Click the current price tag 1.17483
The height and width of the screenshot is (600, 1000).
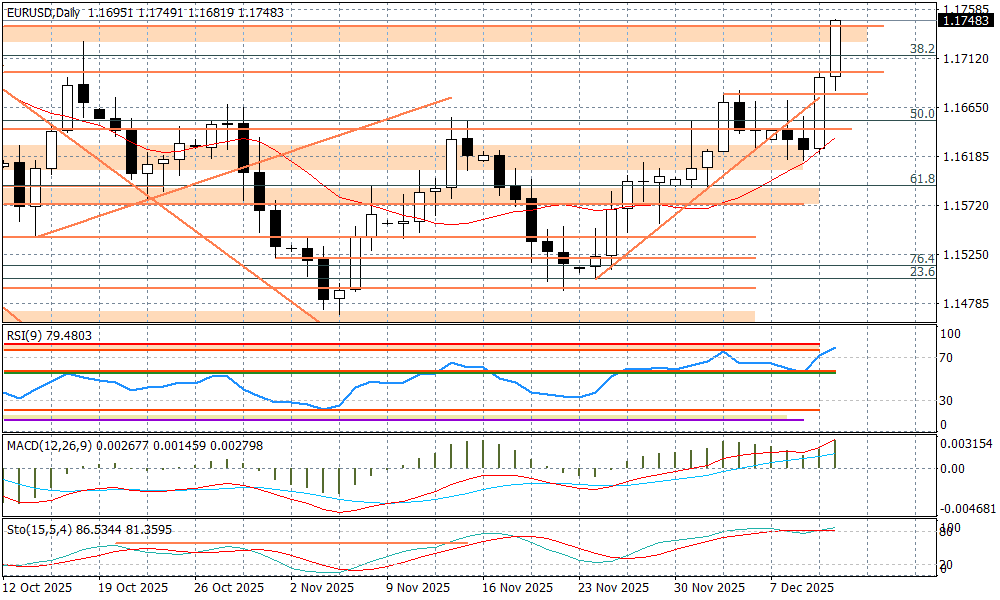[967, 20]
